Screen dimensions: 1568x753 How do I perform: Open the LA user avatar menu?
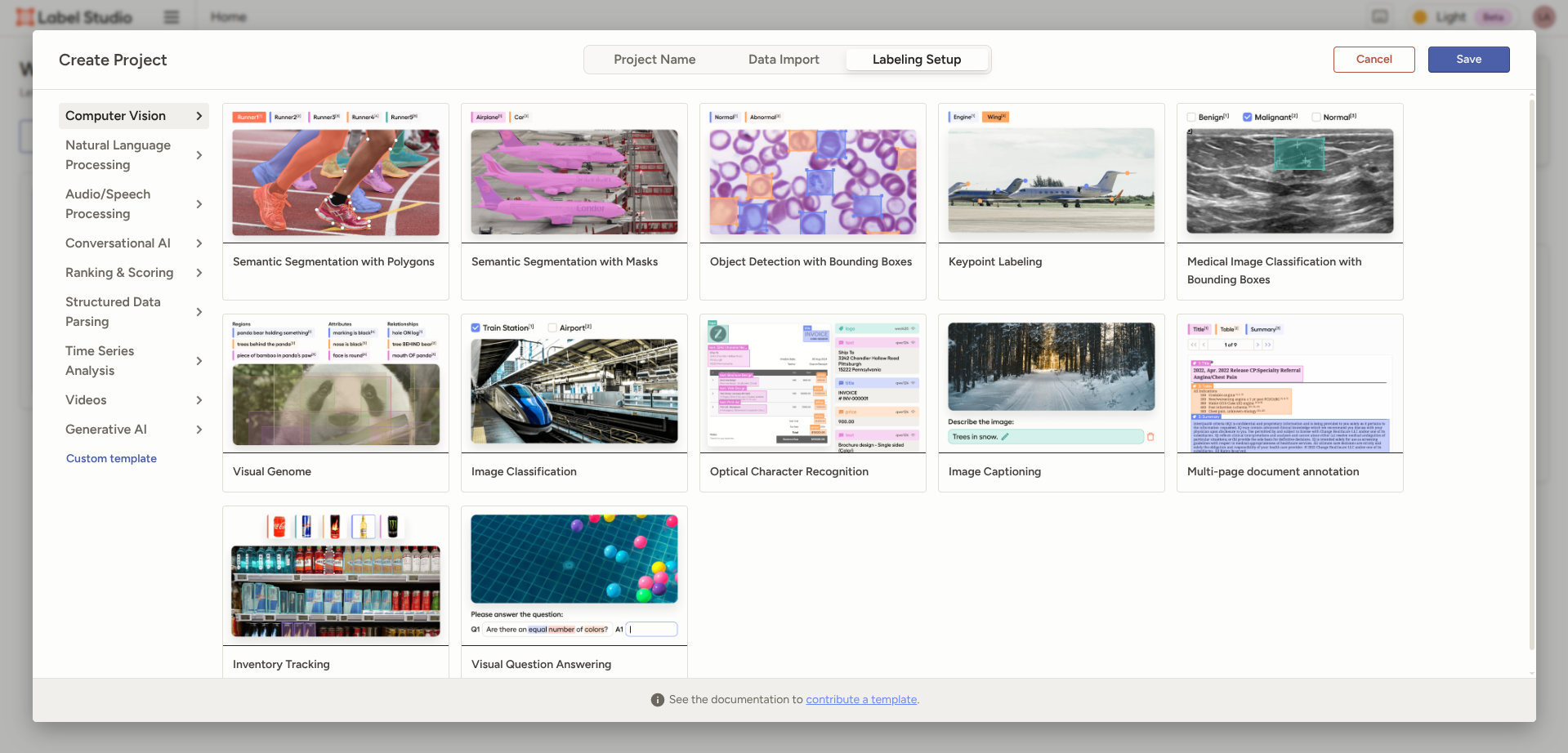click(1544, 17)
